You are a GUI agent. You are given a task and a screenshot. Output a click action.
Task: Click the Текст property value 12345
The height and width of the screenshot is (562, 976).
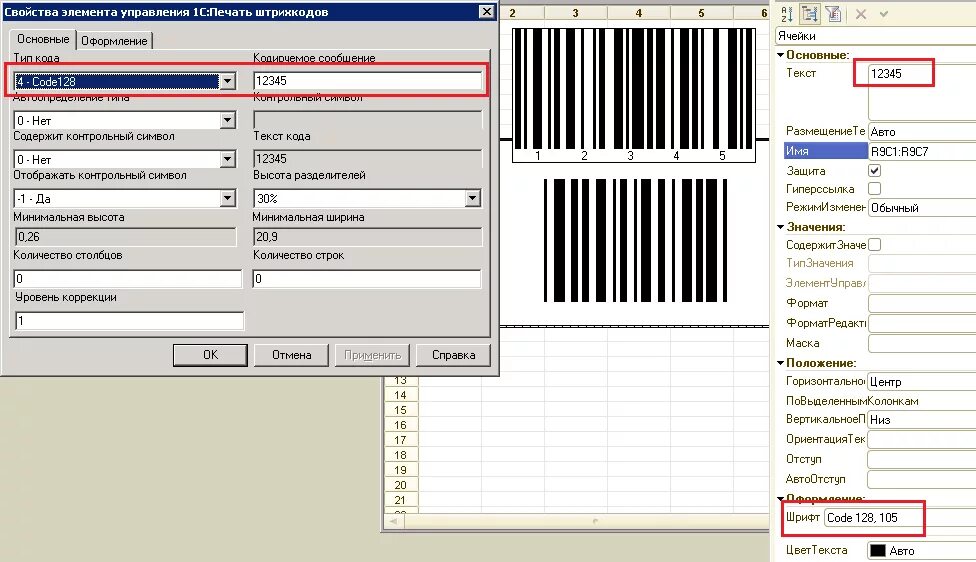[x=886, y=73]
